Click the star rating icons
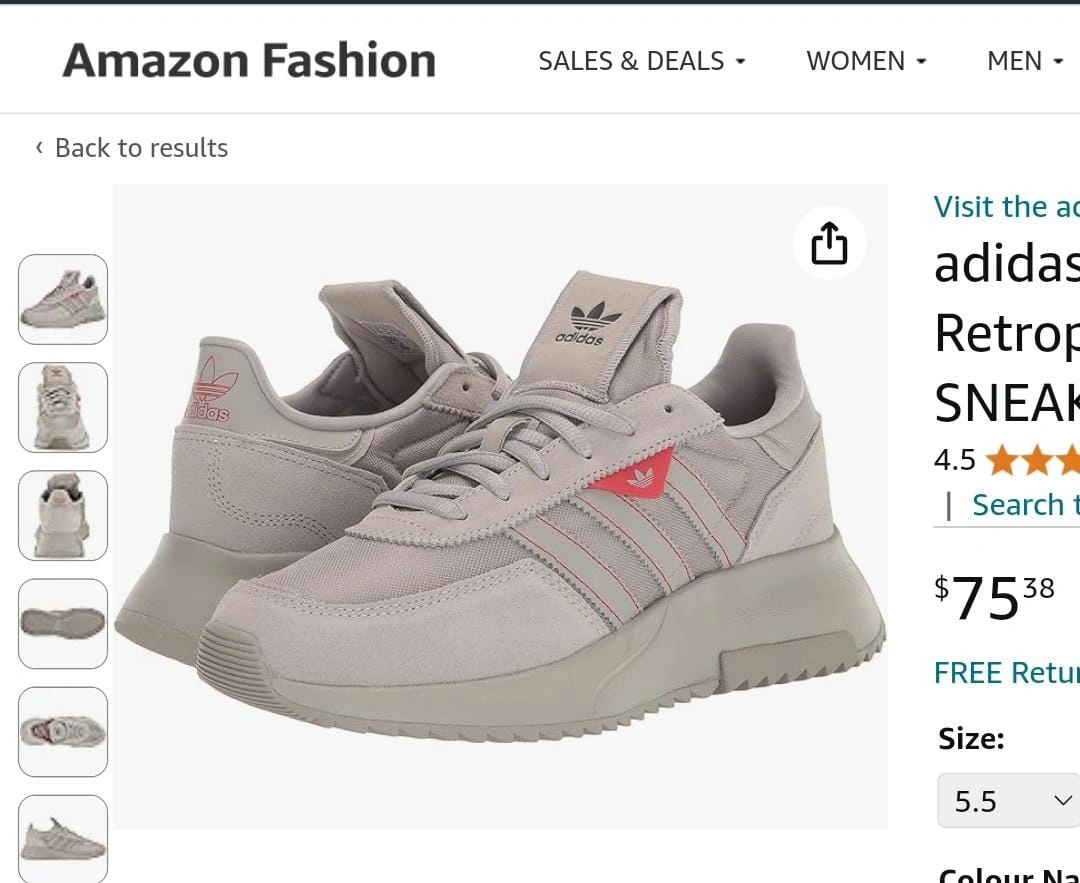1080x883 pixels. click(x=1032, y=460)
